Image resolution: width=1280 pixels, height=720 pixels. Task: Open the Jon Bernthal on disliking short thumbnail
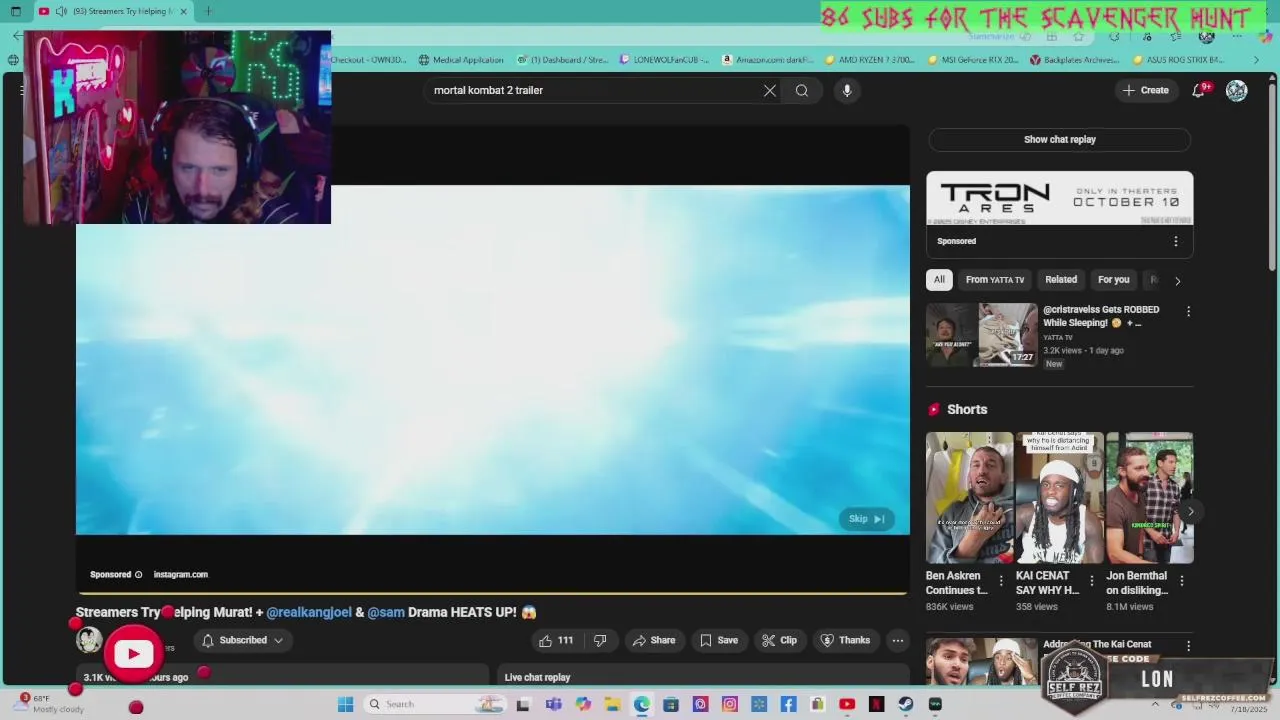pyautogui.click(x=1149, y=498)
